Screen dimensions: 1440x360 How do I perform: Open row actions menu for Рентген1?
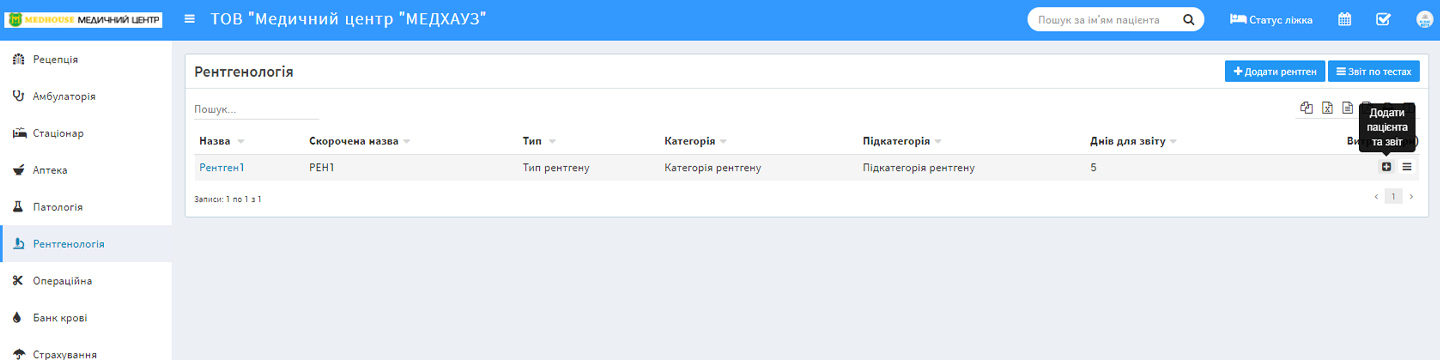click(1407, 167)
